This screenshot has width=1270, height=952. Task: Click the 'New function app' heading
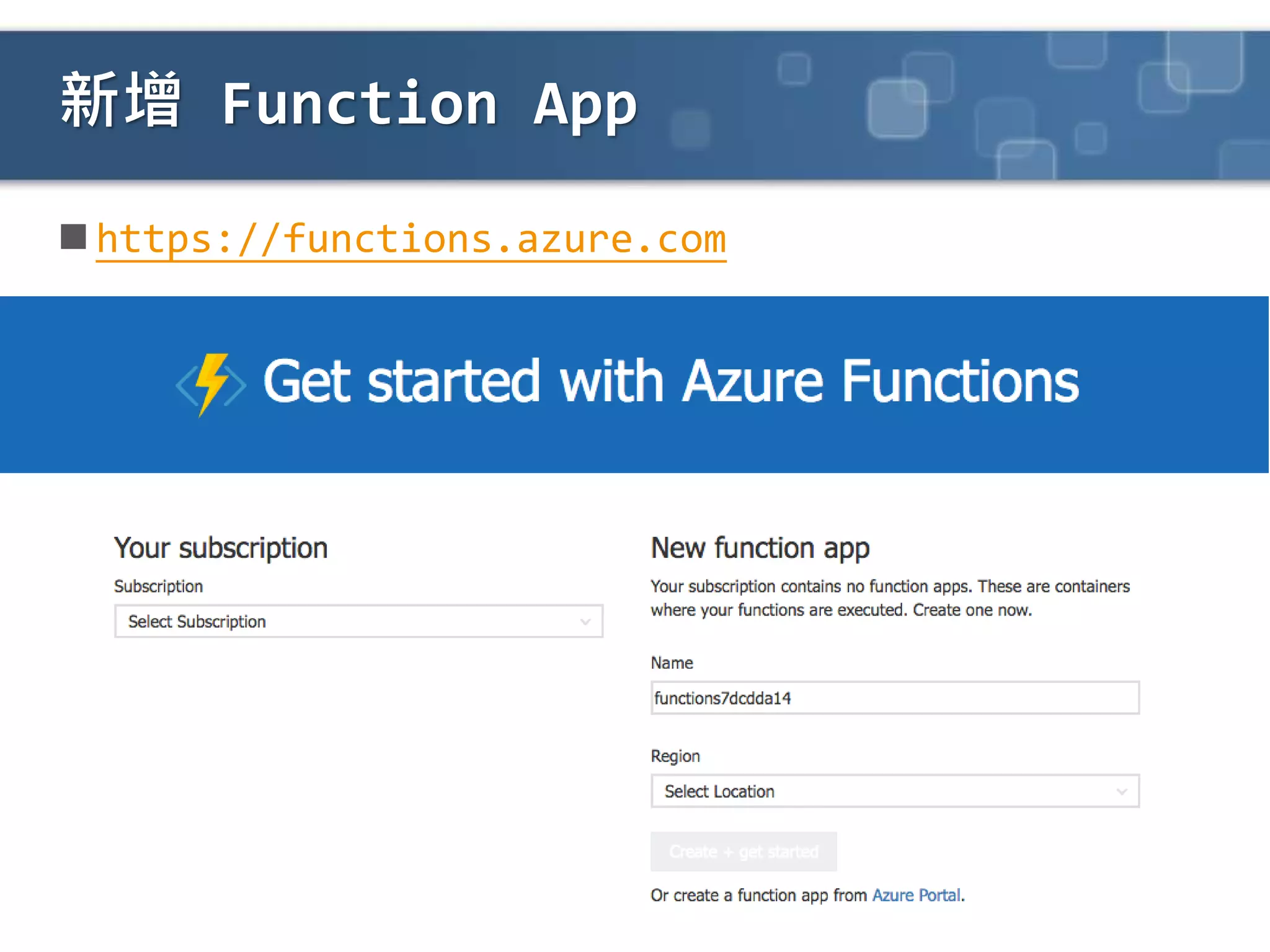pyautogui.click(x=760, y=549)
